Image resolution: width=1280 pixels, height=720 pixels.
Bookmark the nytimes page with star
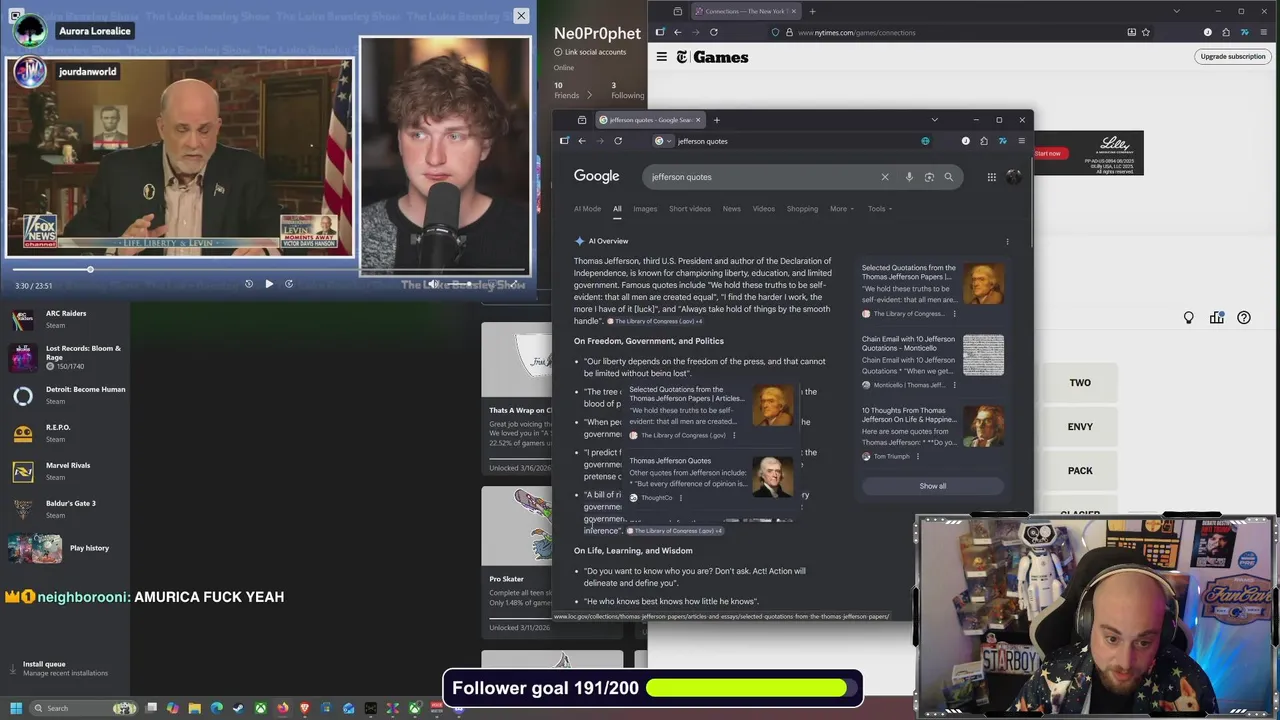[x=1146, y=32]
